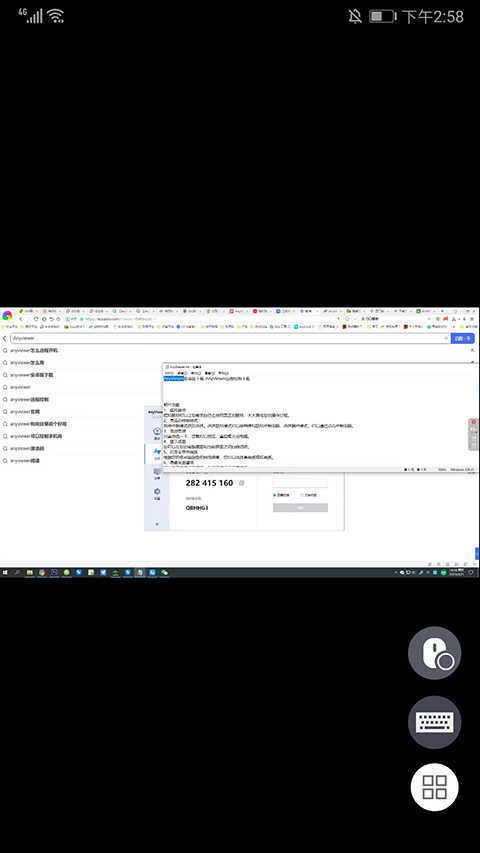
Task: Click the copy icon next to 282 415 160
Action: [x=242, y=483]
